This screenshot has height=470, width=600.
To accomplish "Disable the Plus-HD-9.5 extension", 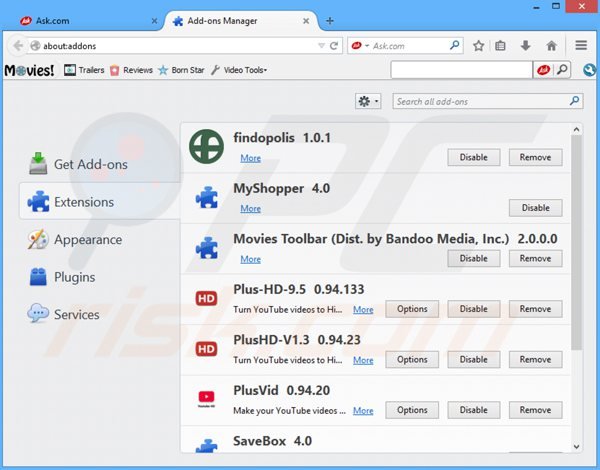I will (474, 309).
